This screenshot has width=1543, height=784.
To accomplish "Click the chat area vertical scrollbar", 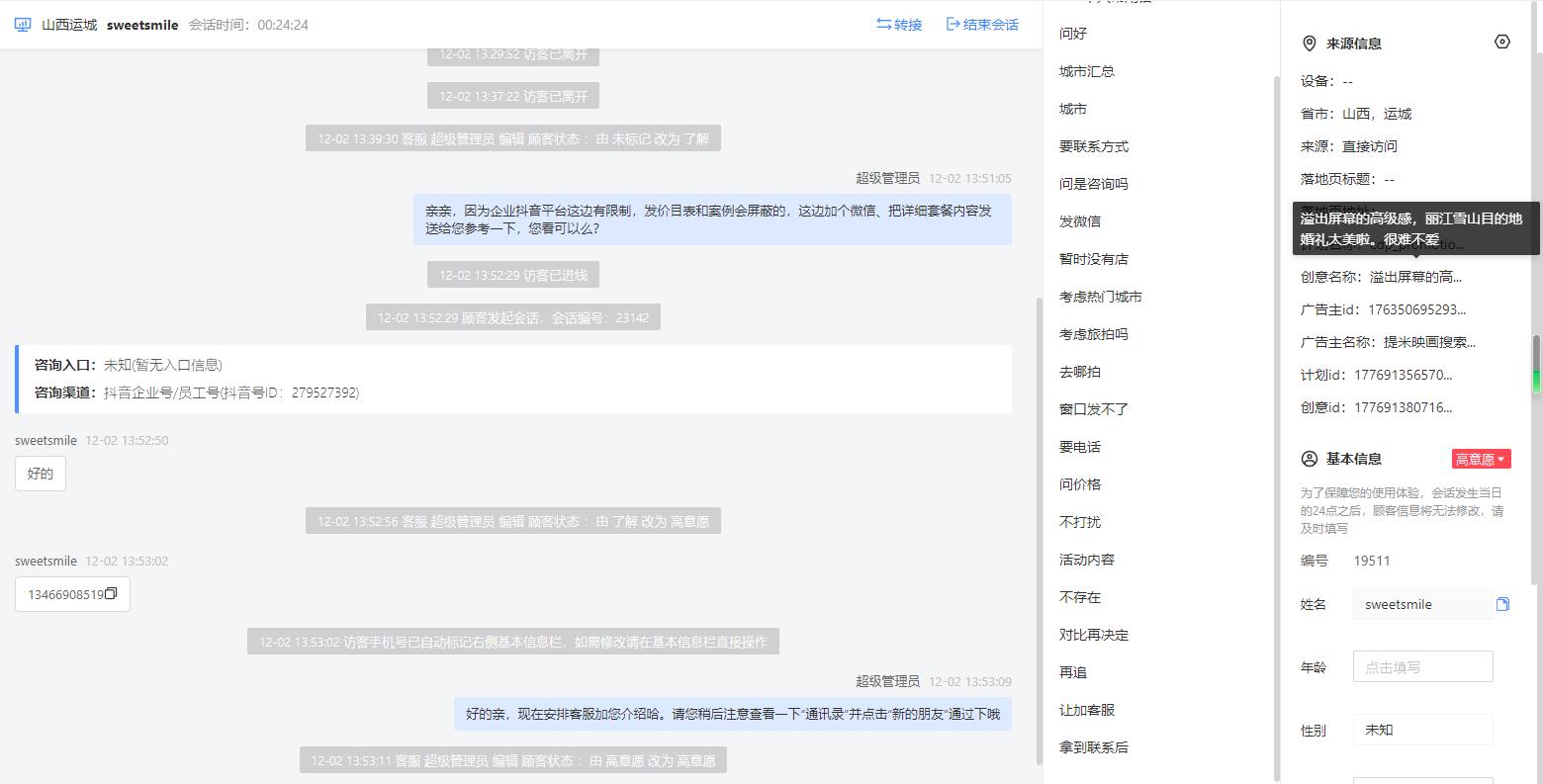I will pos(1039,529).
